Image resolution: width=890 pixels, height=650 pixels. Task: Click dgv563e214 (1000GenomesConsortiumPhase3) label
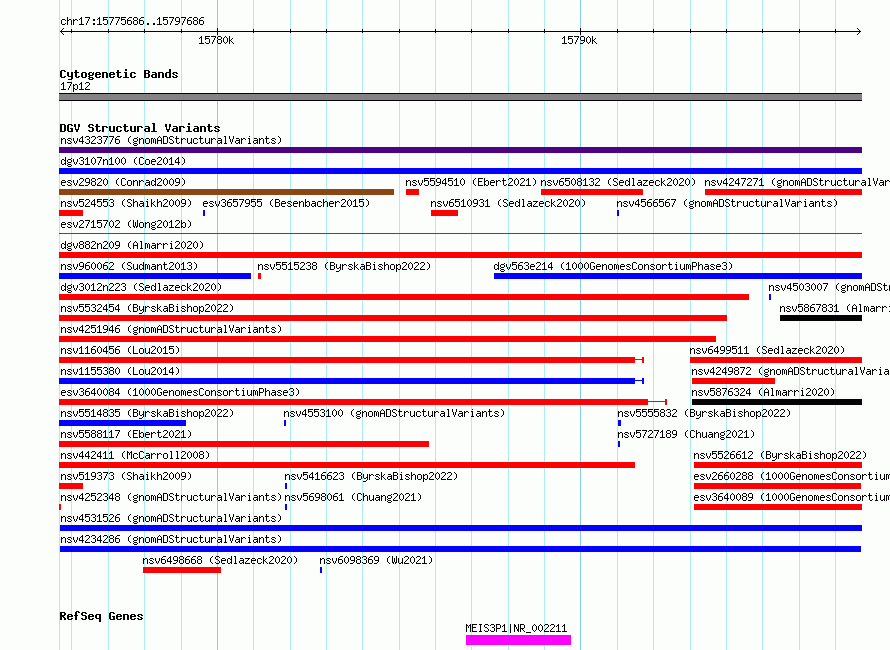tap(613, 266)
